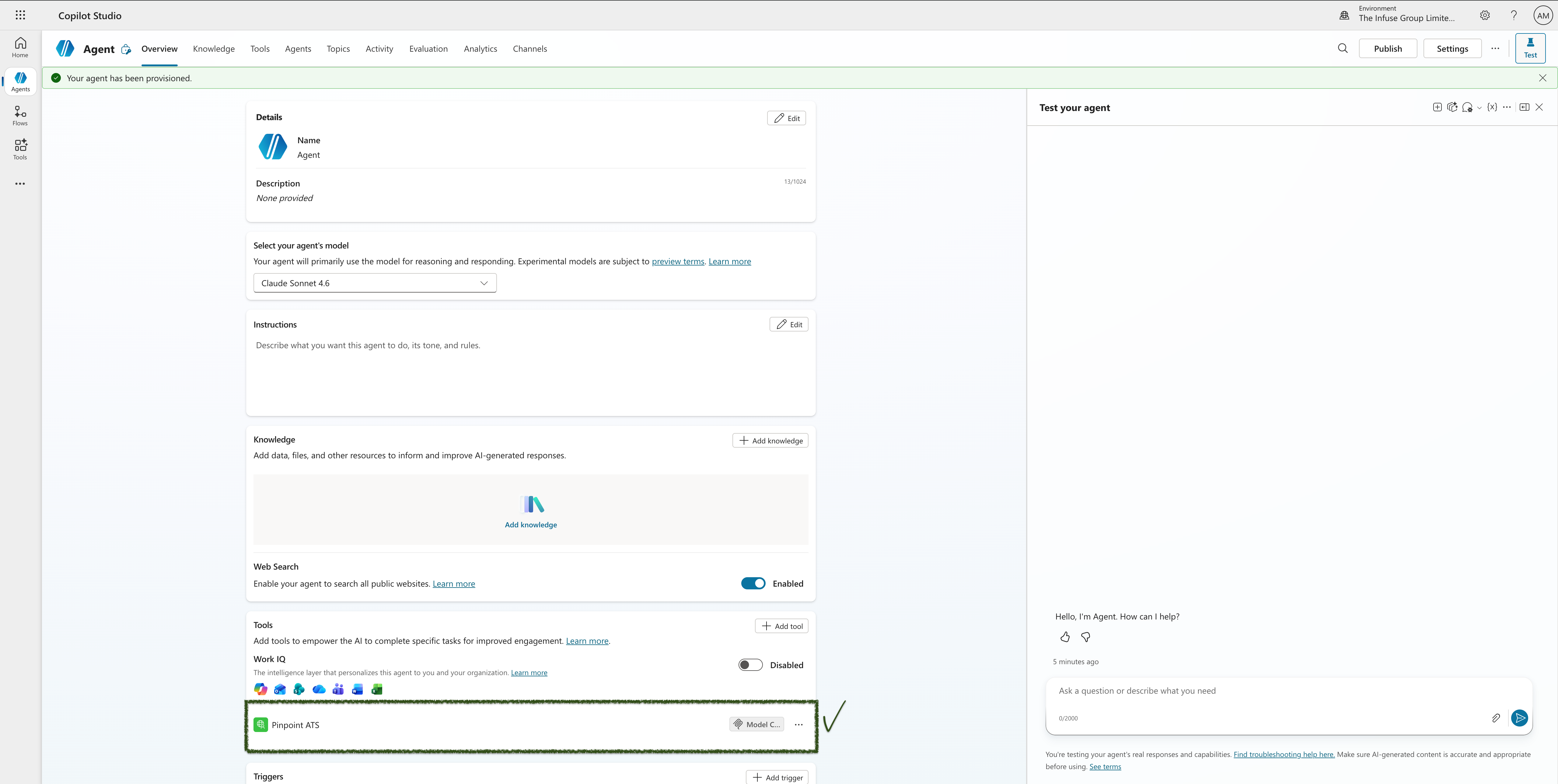Click the Teams icon under Work IQ
This screenshot has width=1558, height=784.
[338, 689]
